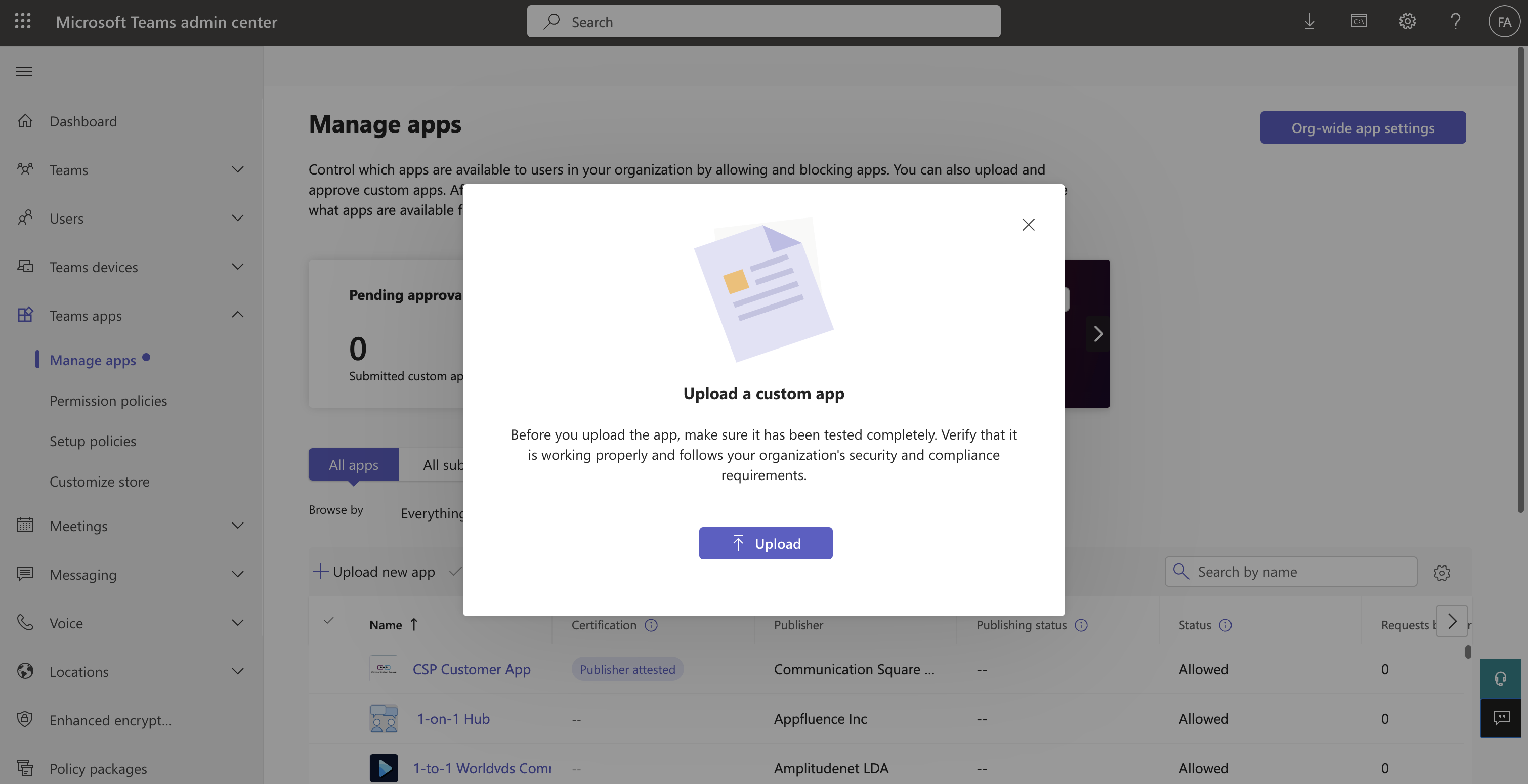The height and width of the screenshot is (784, 1528).
Task: Click the Upload button in dialog
Action: (x=765, y=543)
